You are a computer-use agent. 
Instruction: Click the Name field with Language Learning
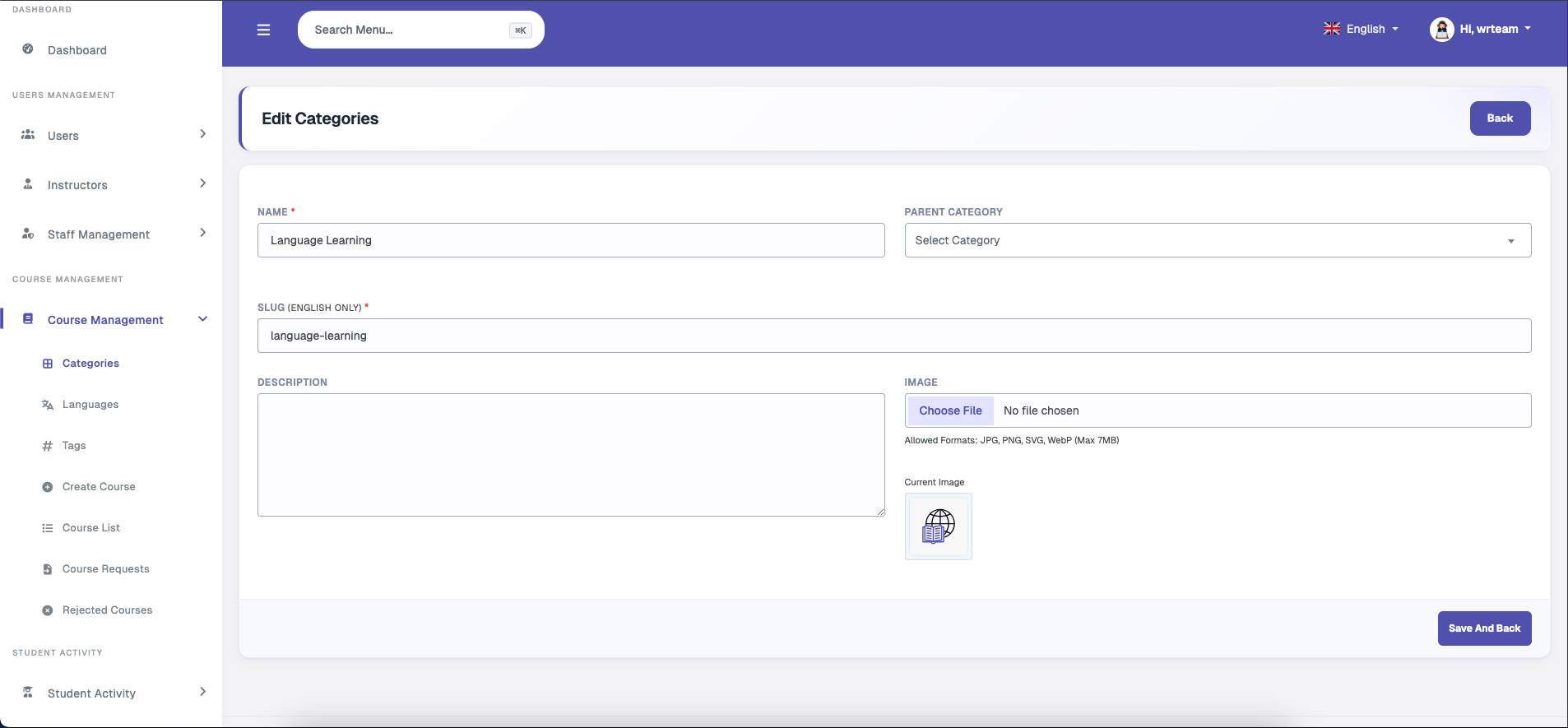[x=571, y=240]
